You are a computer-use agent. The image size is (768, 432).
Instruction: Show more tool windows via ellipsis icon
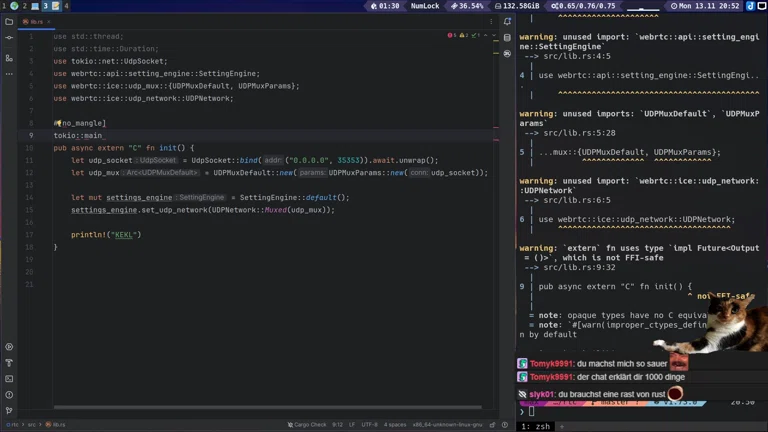coord(9,74)
